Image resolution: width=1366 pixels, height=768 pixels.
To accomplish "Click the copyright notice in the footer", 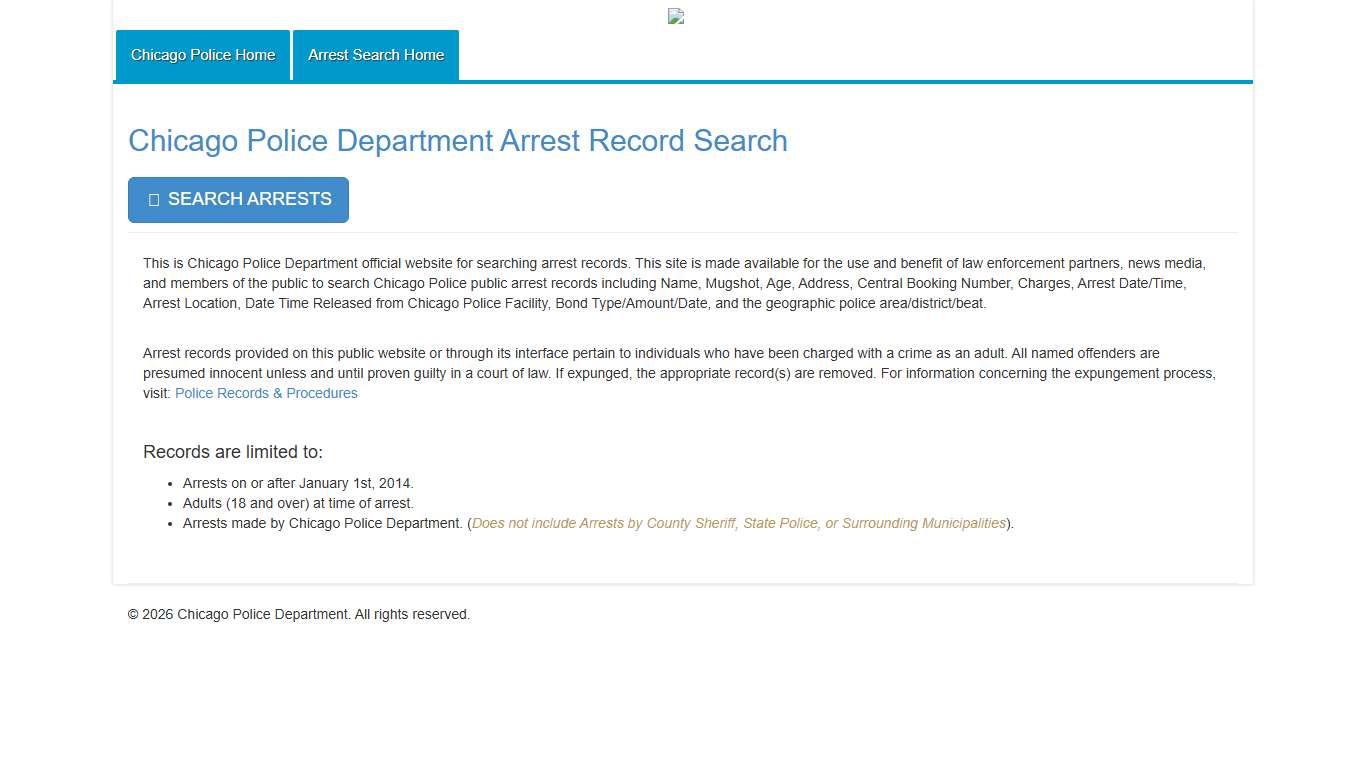I will click(x=298, y=614).
